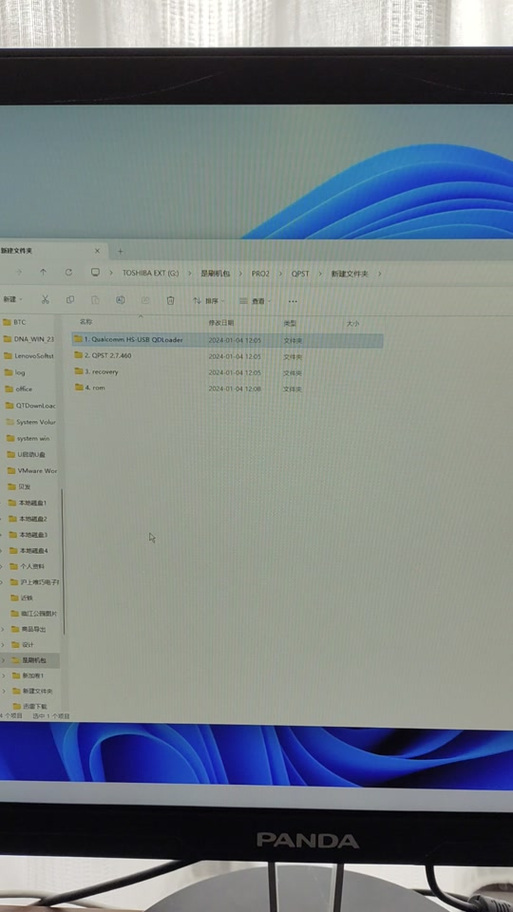Open the 查看 view dropdown
Screen dimensions: 513x912
click(x=255, y=301)
